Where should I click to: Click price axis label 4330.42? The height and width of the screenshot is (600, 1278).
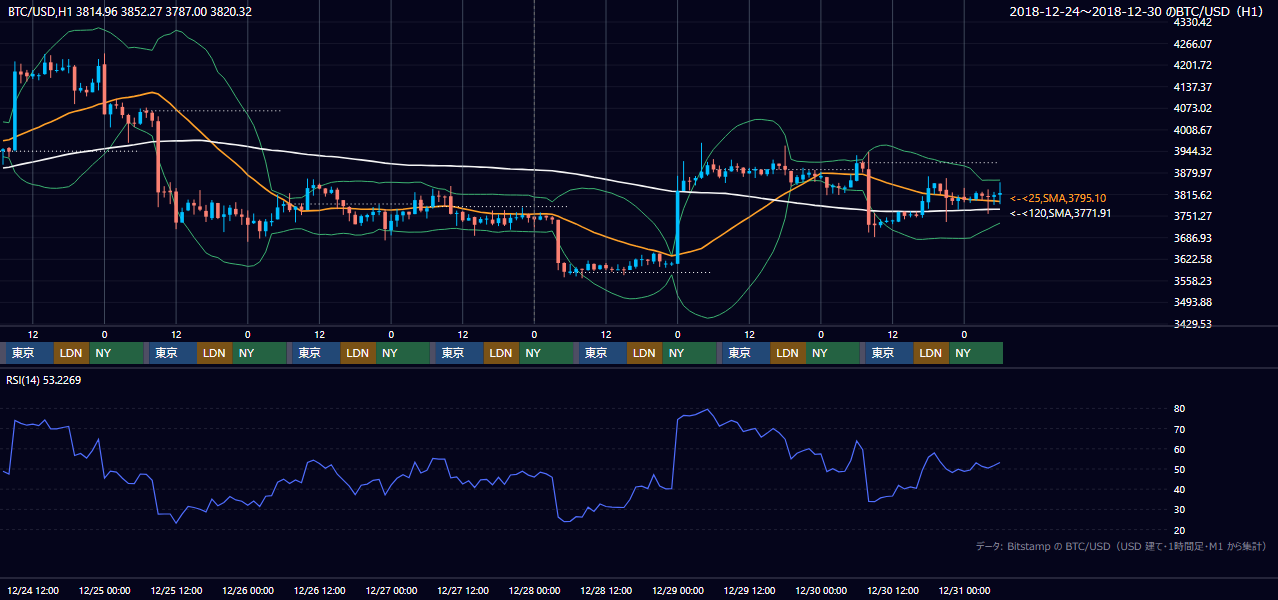coord(1192,22)
